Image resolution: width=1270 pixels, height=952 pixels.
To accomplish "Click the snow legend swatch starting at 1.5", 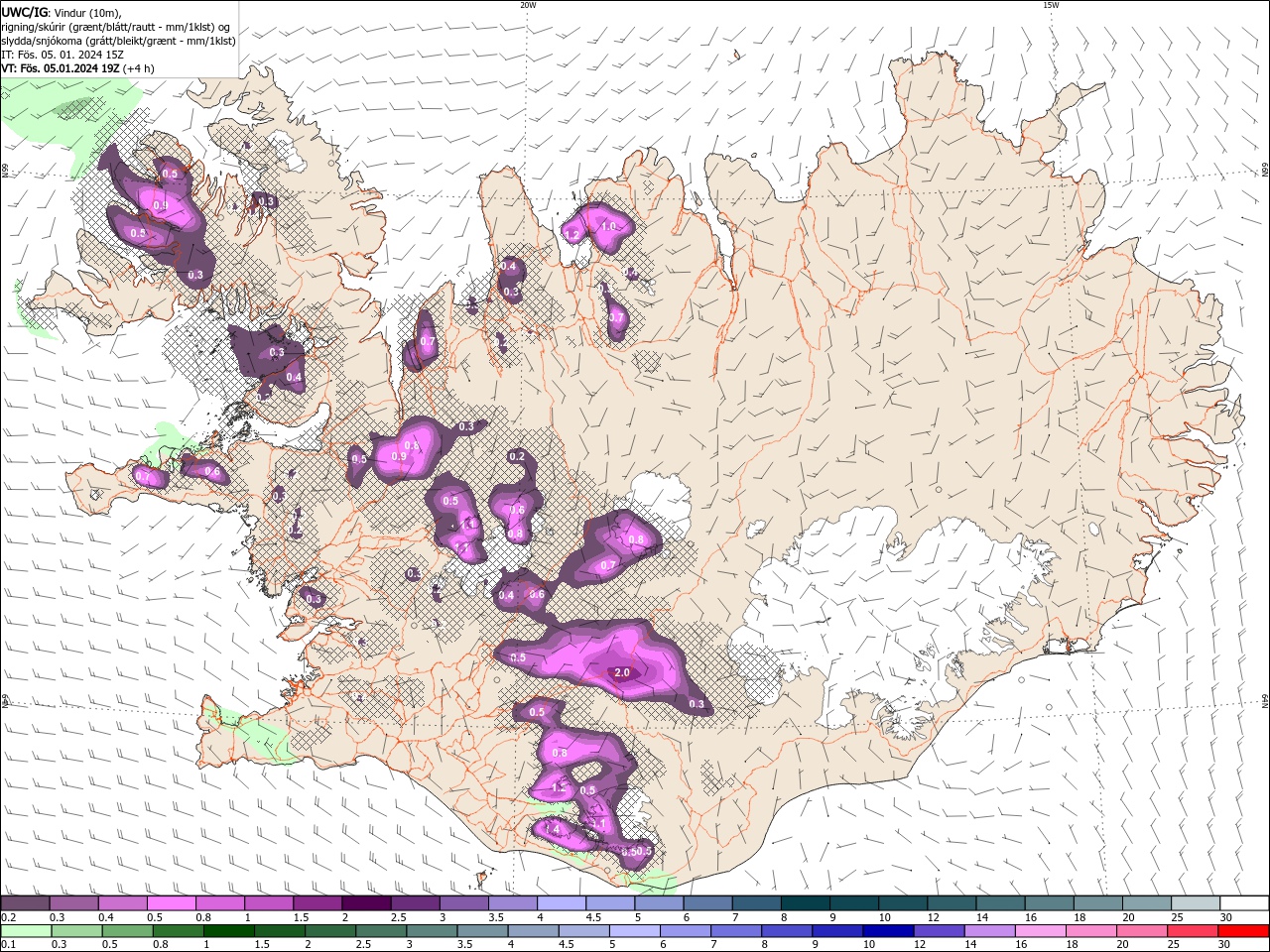I will tap(317, 903).
